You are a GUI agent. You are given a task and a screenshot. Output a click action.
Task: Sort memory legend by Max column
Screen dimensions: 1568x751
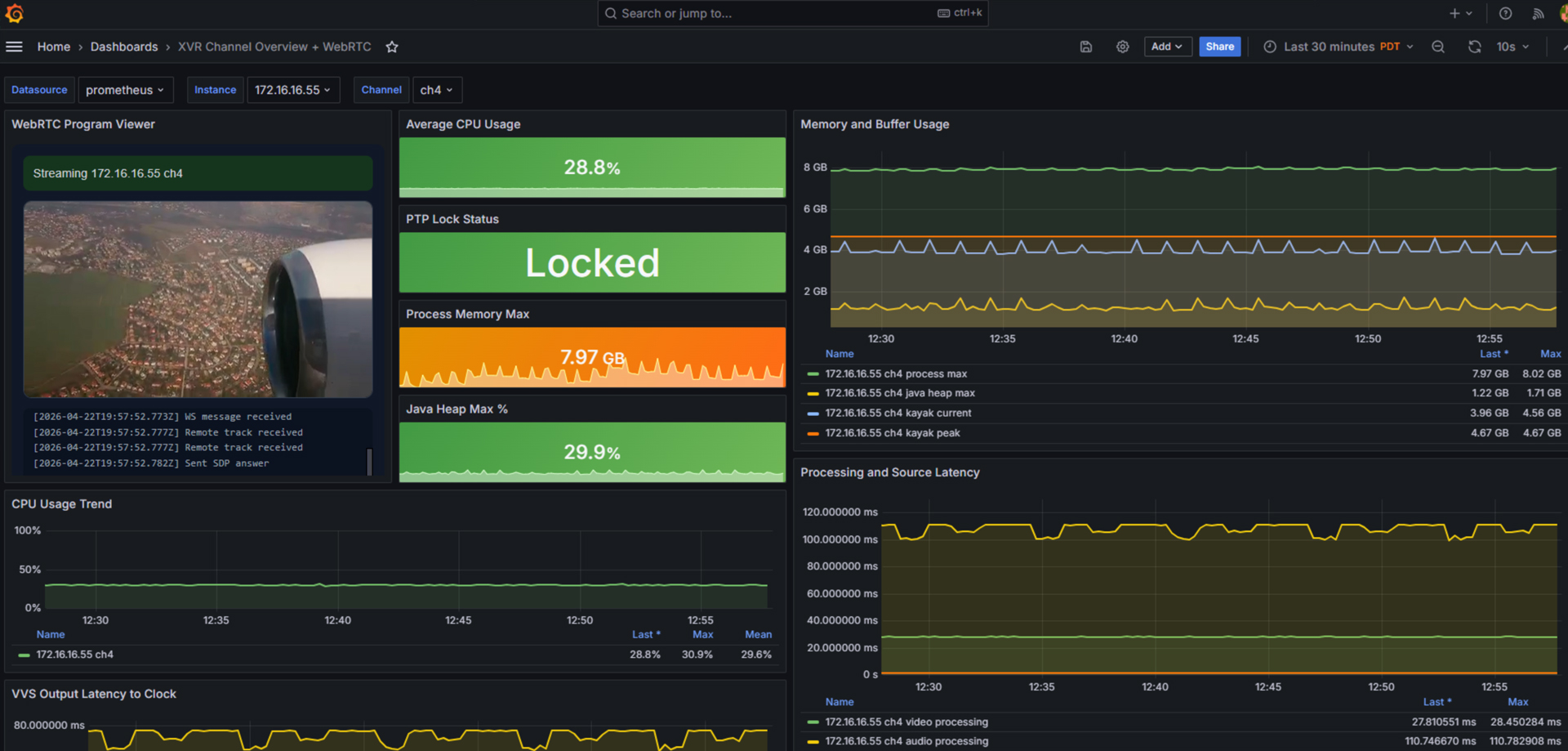pyautogui.click(x=1550, y=354)
